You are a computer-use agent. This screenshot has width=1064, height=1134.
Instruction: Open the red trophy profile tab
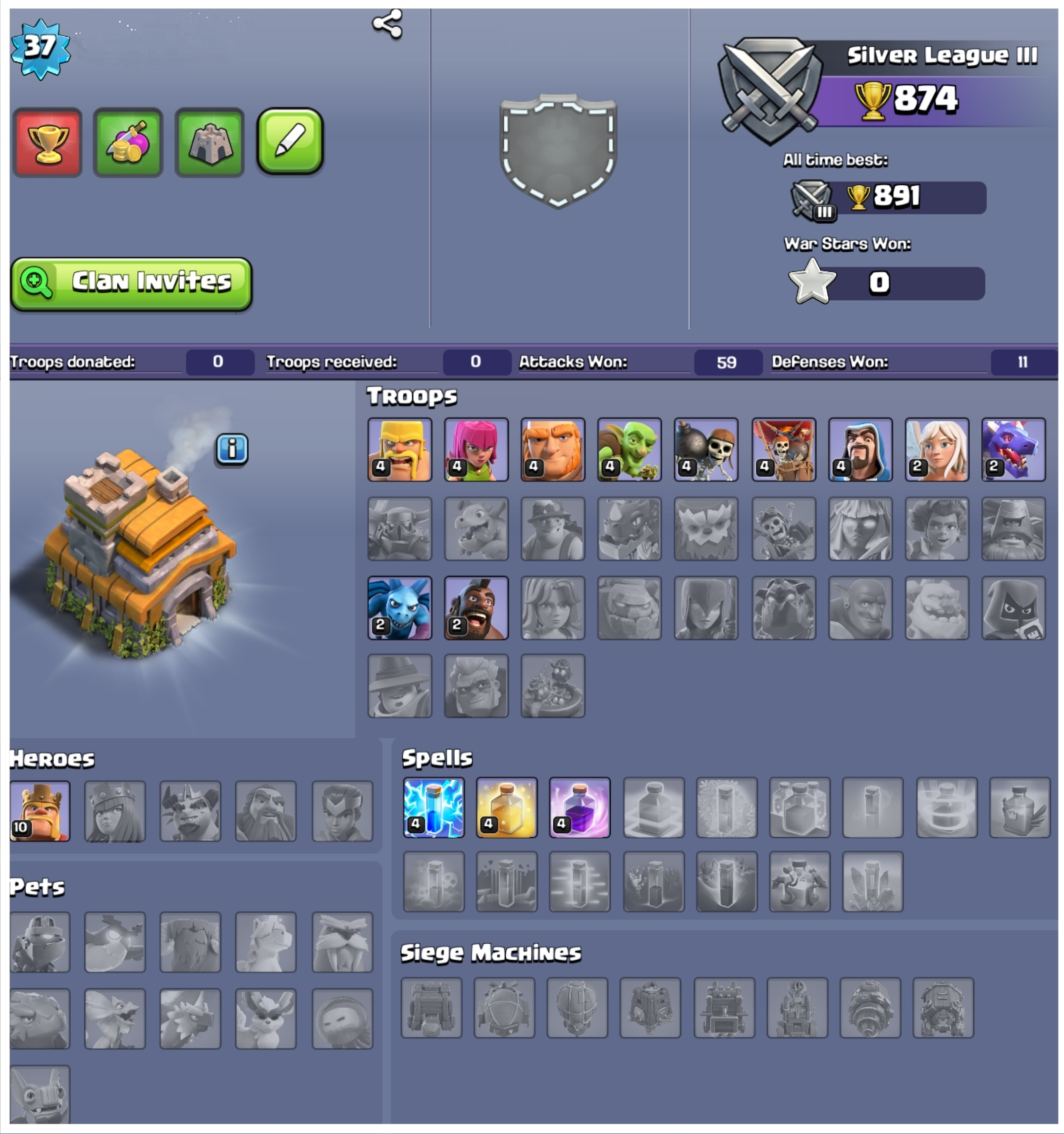tap(48, 142)
